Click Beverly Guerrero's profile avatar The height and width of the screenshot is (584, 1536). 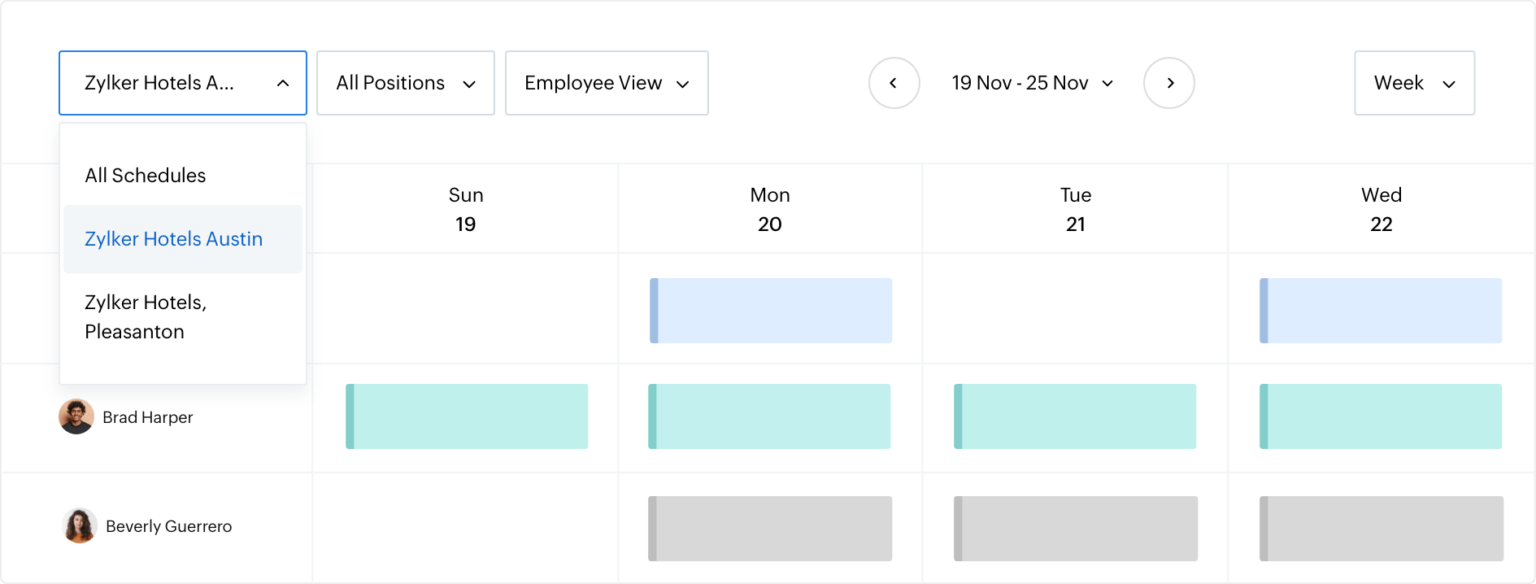point(79,525)
